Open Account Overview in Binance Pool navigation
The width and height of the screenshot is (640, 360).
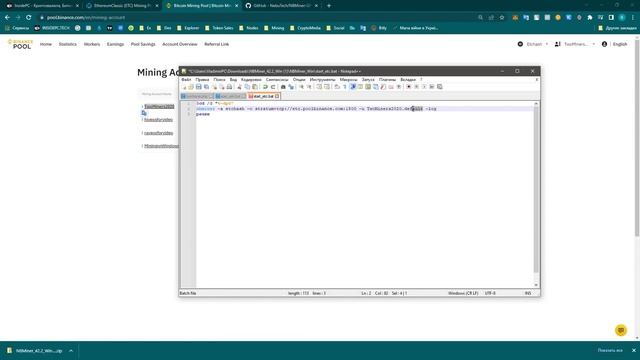point(180,44)
